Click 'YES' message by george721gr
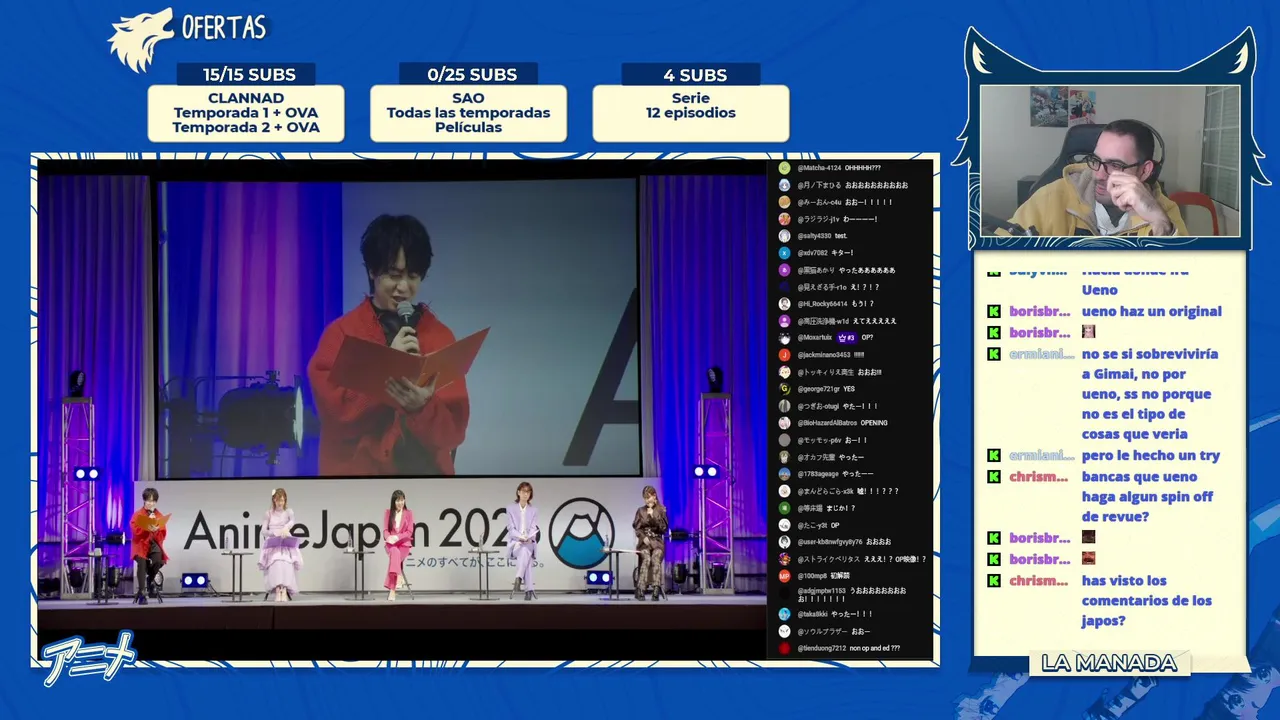Screen dimensions: 1280x720 tap(849, 389)
